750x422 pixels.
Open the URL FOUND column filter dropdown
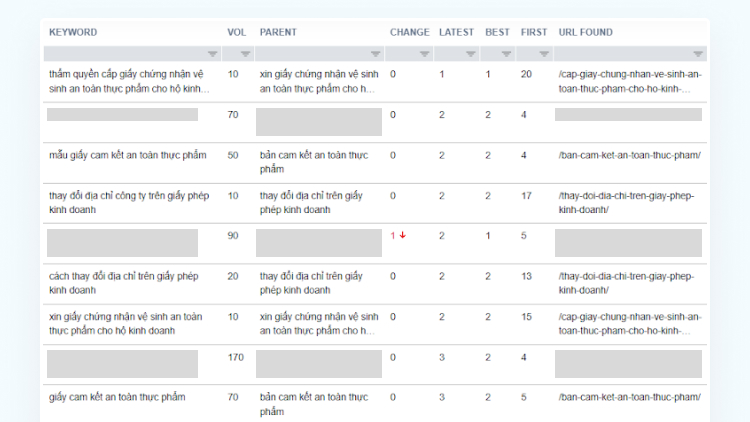[x=698, y=54]
